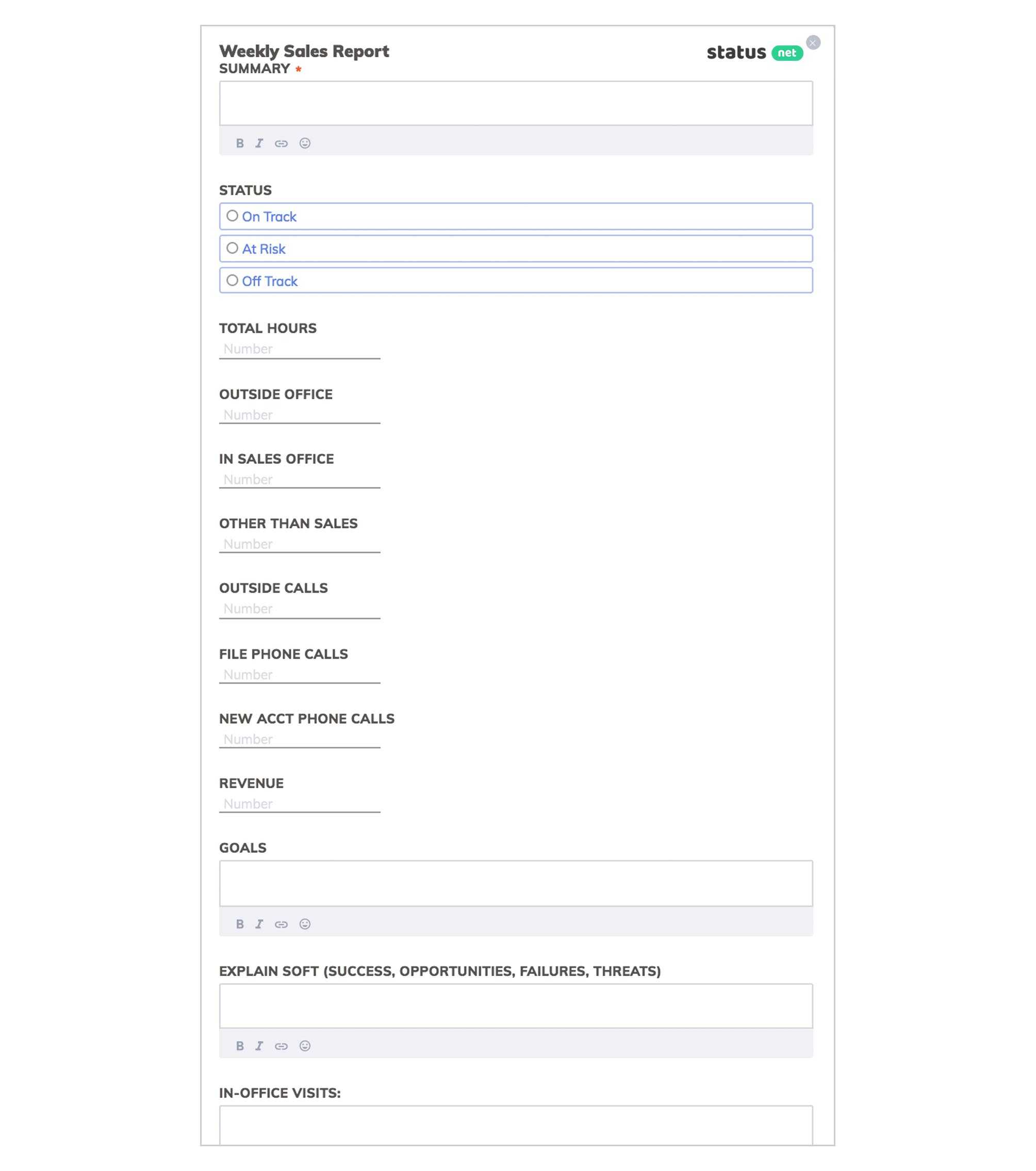Image resolution: width=1036 pixels, height=1171 pixels.
Task: Click the Outside Office number field
Action: (300, 414)
